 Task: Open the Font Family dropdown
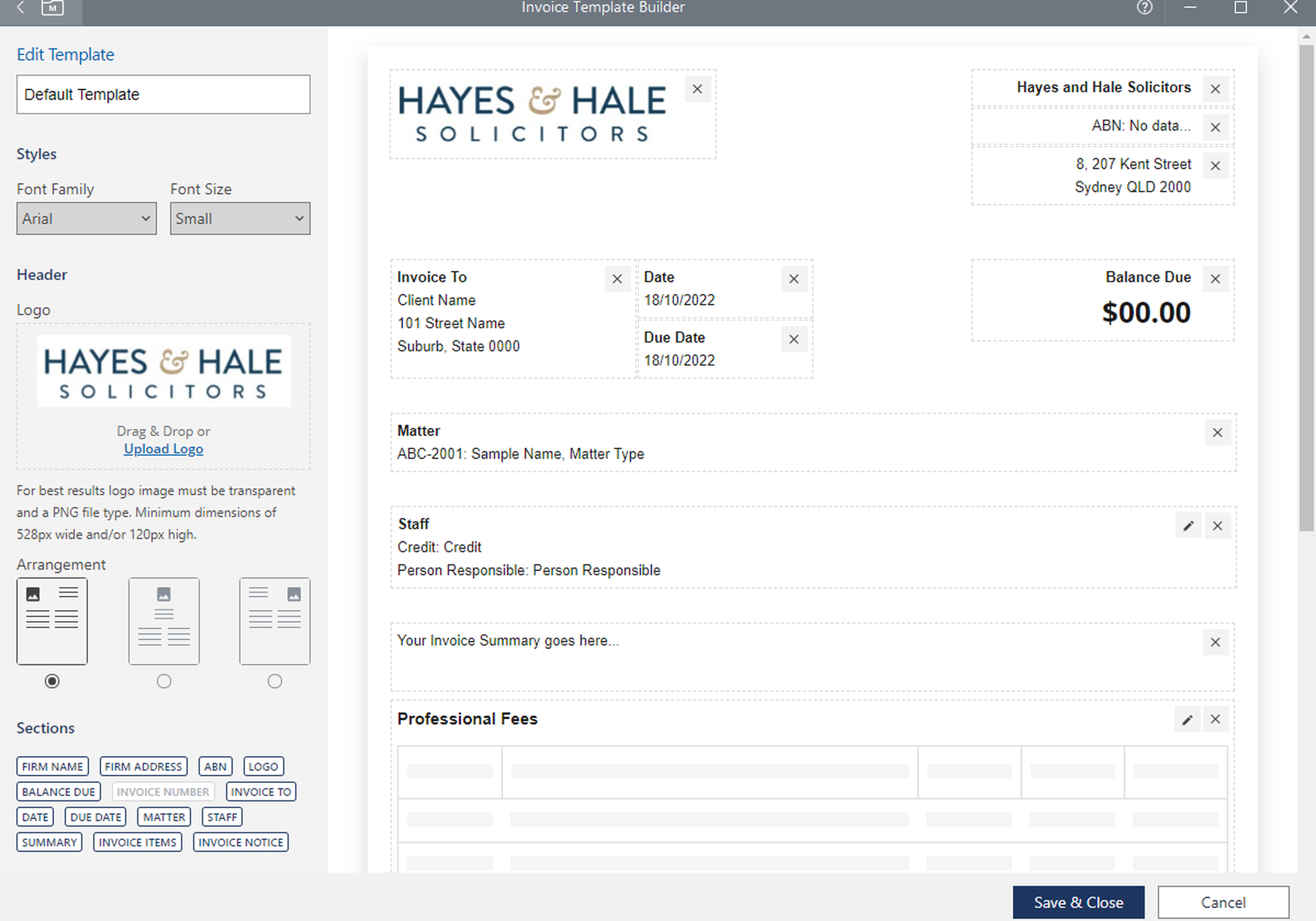[x=87, y=218]
